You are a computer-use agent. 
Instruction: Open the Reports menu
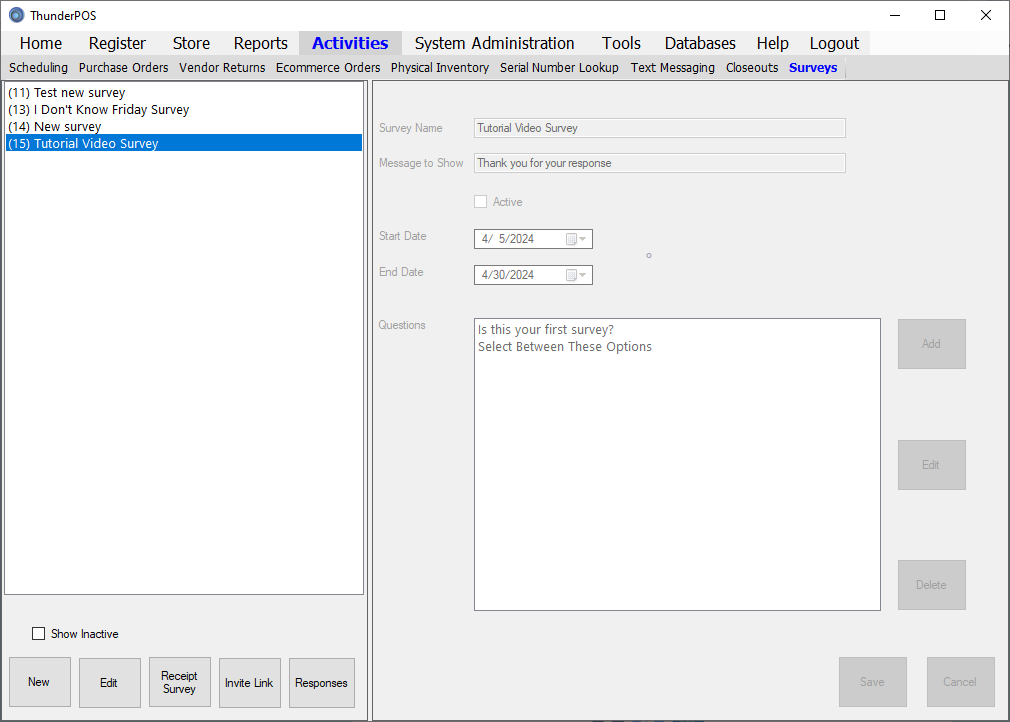point(260,43)
